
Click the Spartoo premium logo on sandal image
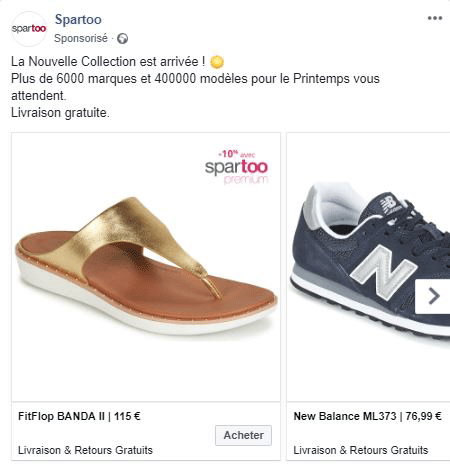click(236, 171)
